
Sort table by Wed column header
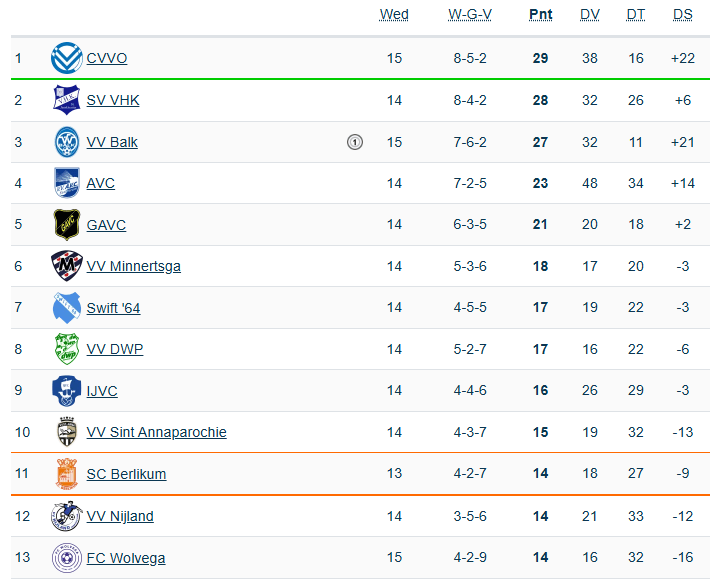click(x=394, y=14)
